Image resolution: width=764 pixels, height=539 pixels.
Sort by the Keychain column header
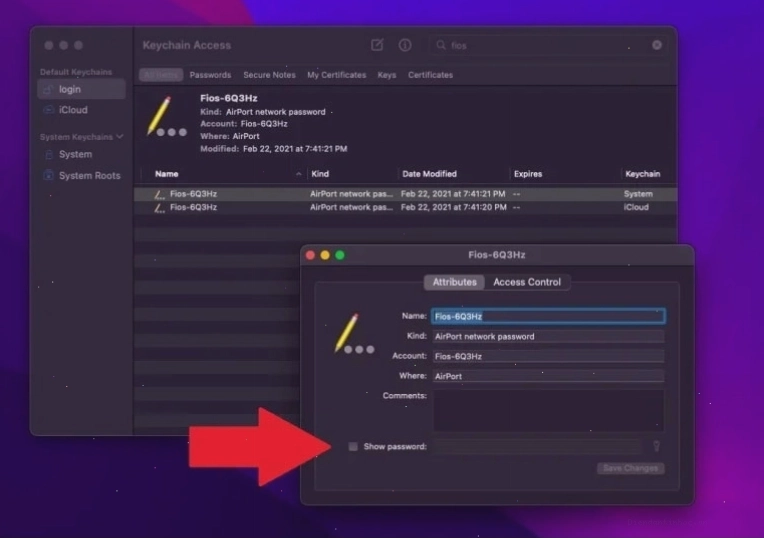643,174
